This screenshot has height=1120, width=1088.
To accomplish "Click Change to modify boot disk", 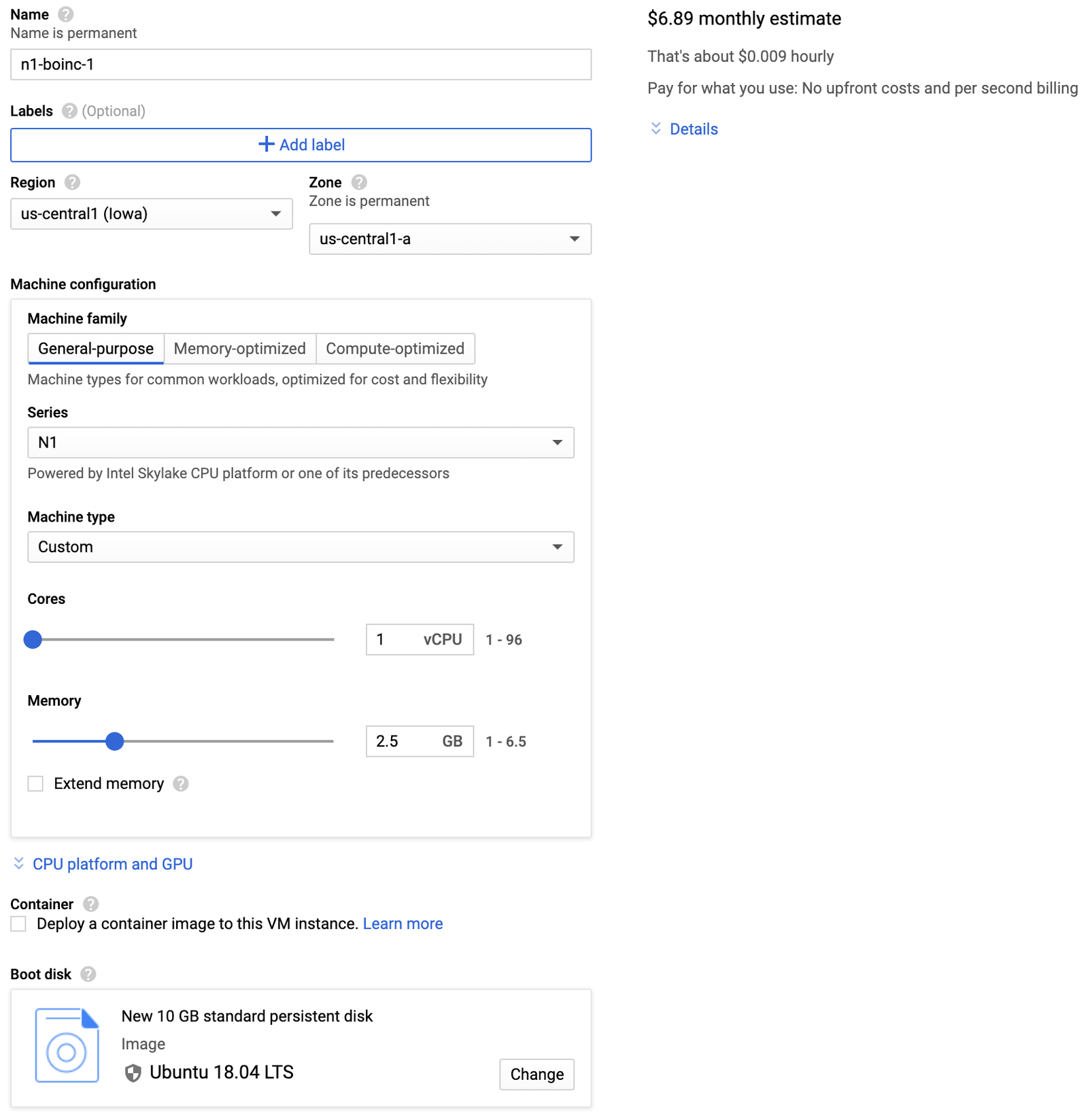I will (536, 1074).
